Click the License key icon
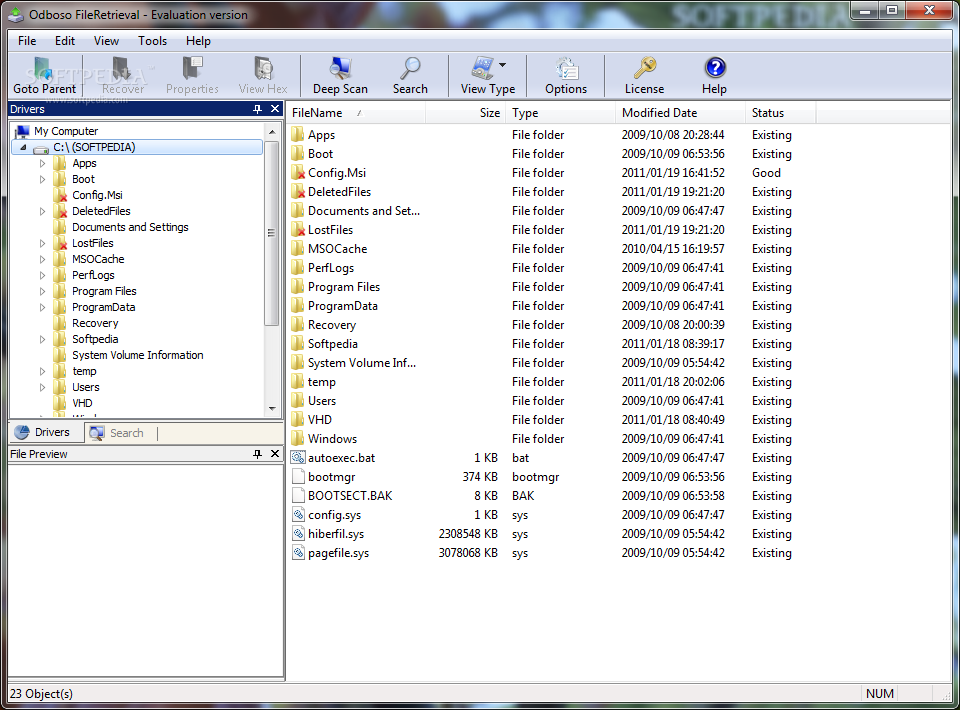Image resolution: width=960 pixels, height=710 pixels. pyautogui.click(x=645, y=69)
